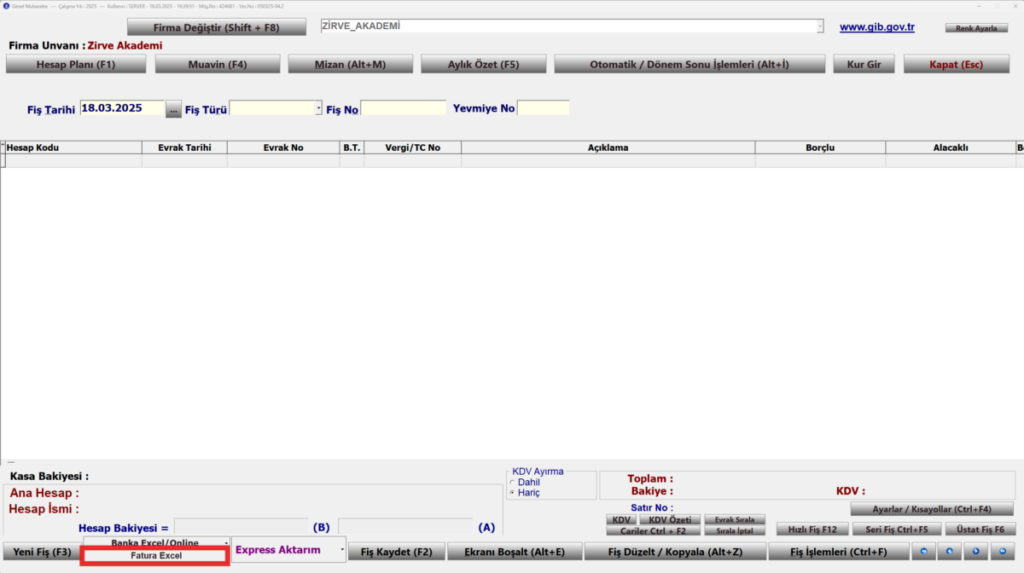Go to the first record navigation icon
1024x573 pixels.
point(923,551)
